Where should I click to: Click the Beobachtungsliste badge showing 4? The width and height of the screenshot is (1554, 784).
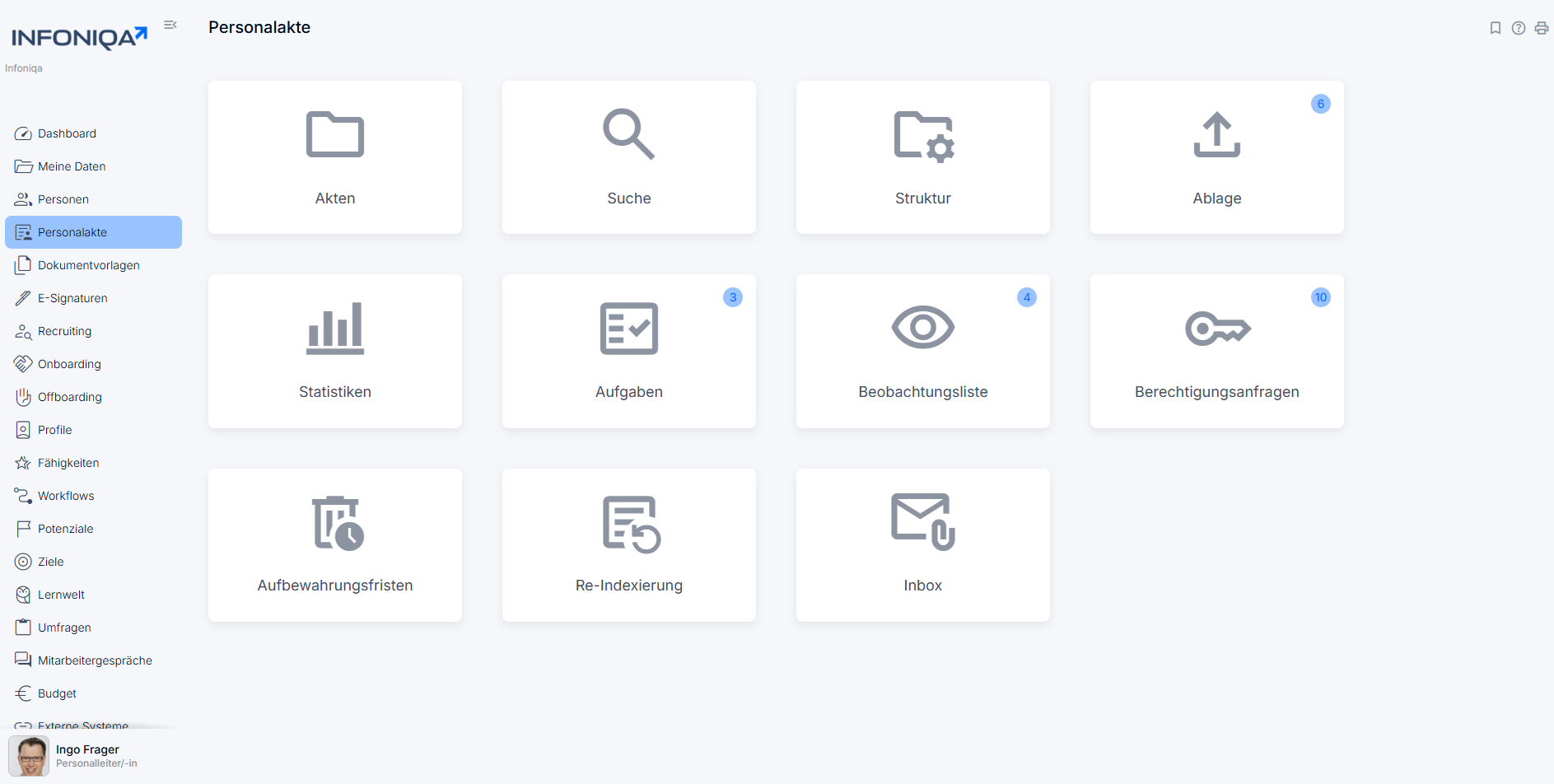1027,297
